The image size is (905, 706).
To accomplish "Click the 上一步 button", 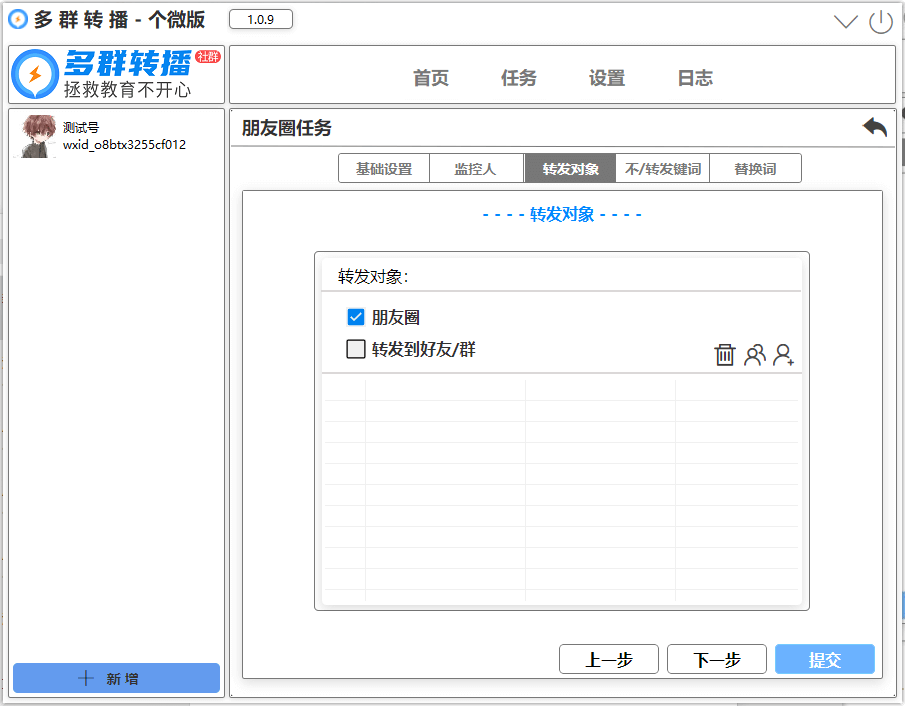I will (608, 659).
